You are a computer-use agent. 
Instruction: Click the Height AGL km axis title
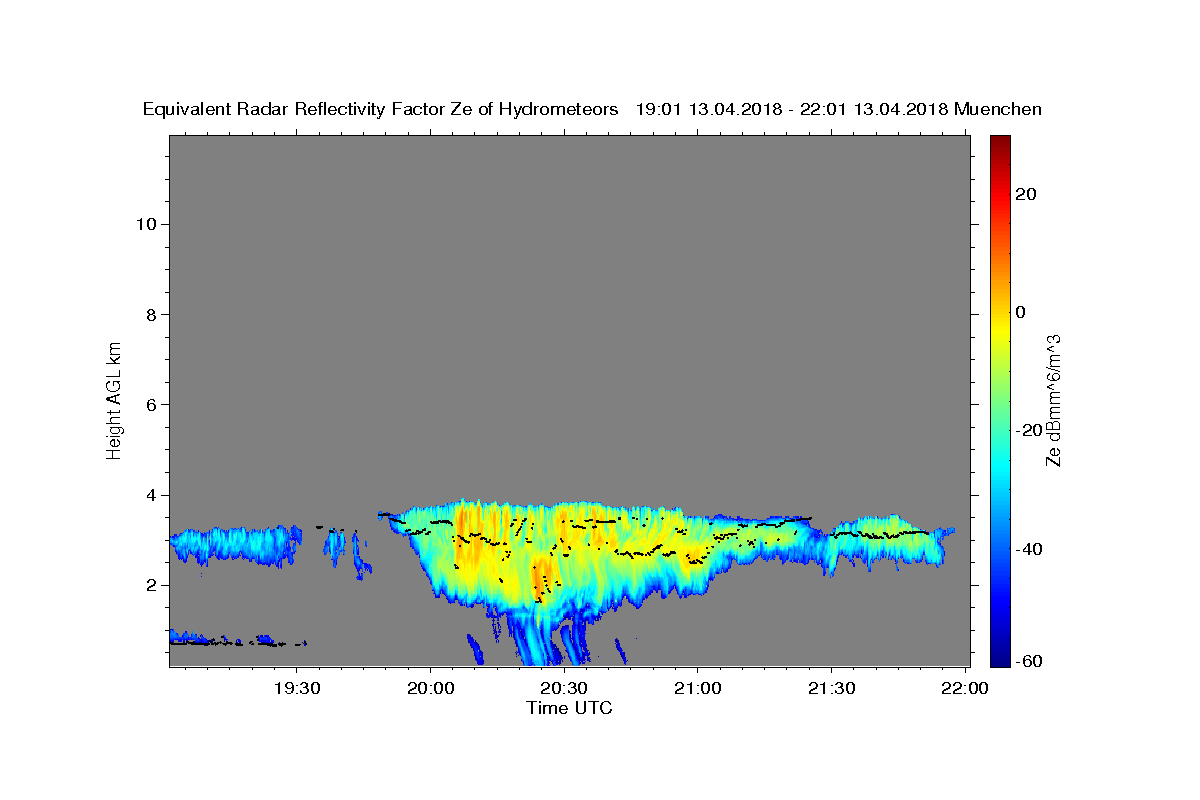coord(114,399)
